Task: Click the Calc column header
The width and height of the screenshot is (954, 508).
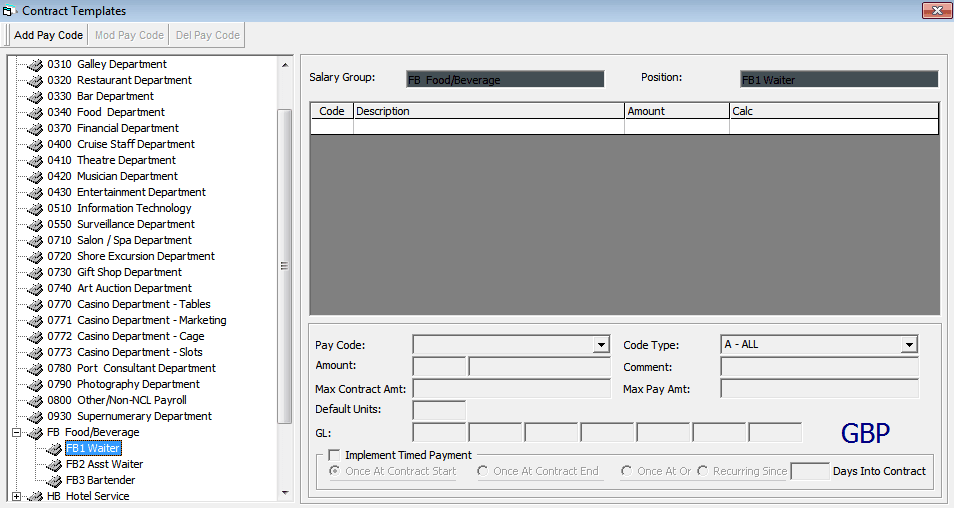Action: [x=834, y=111]
